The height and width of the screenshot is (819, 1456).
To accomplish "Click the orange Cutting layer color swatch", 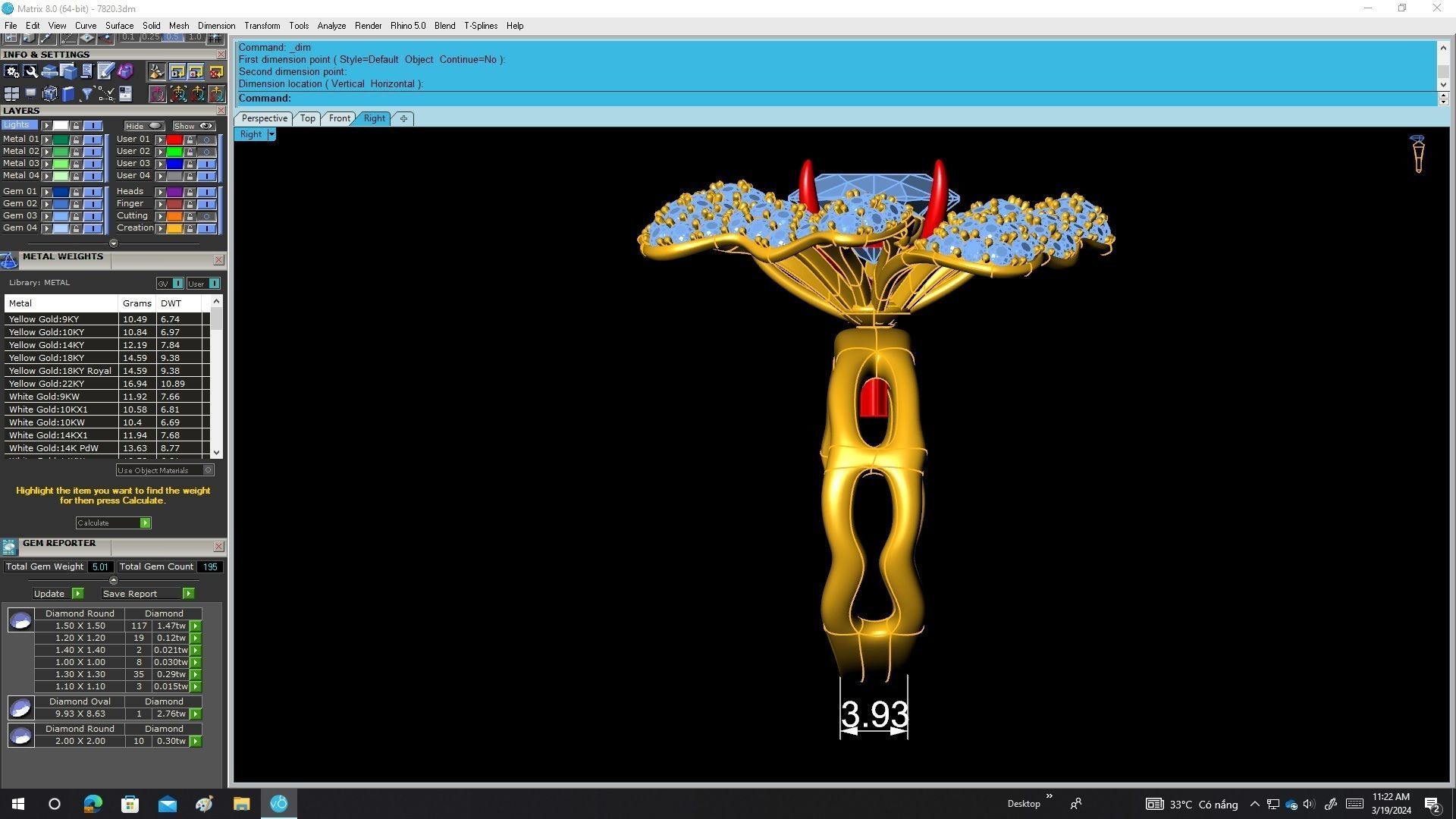I will pos(174,216).
